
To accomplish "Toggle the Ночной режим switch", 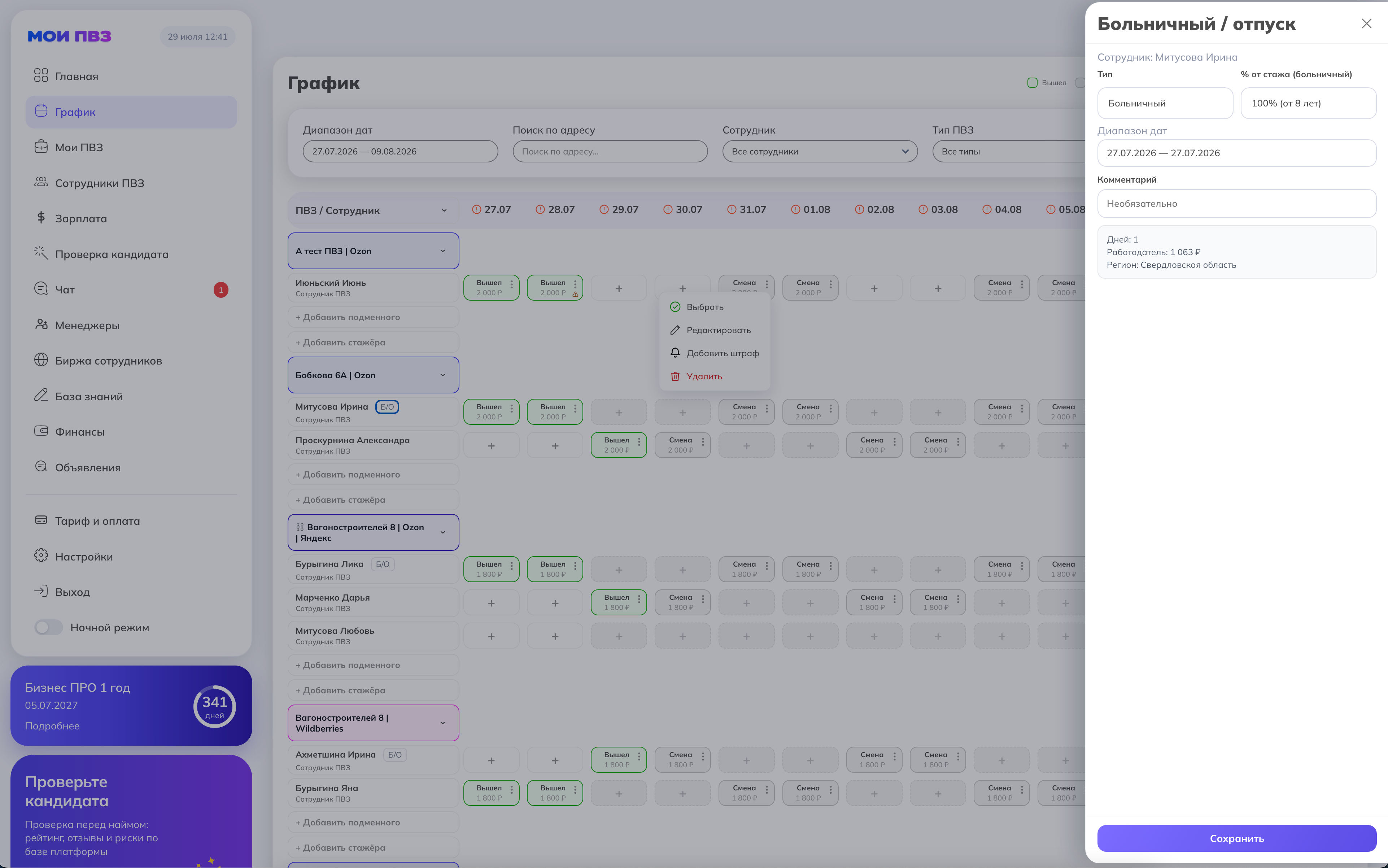I will [x=48, y=628].
